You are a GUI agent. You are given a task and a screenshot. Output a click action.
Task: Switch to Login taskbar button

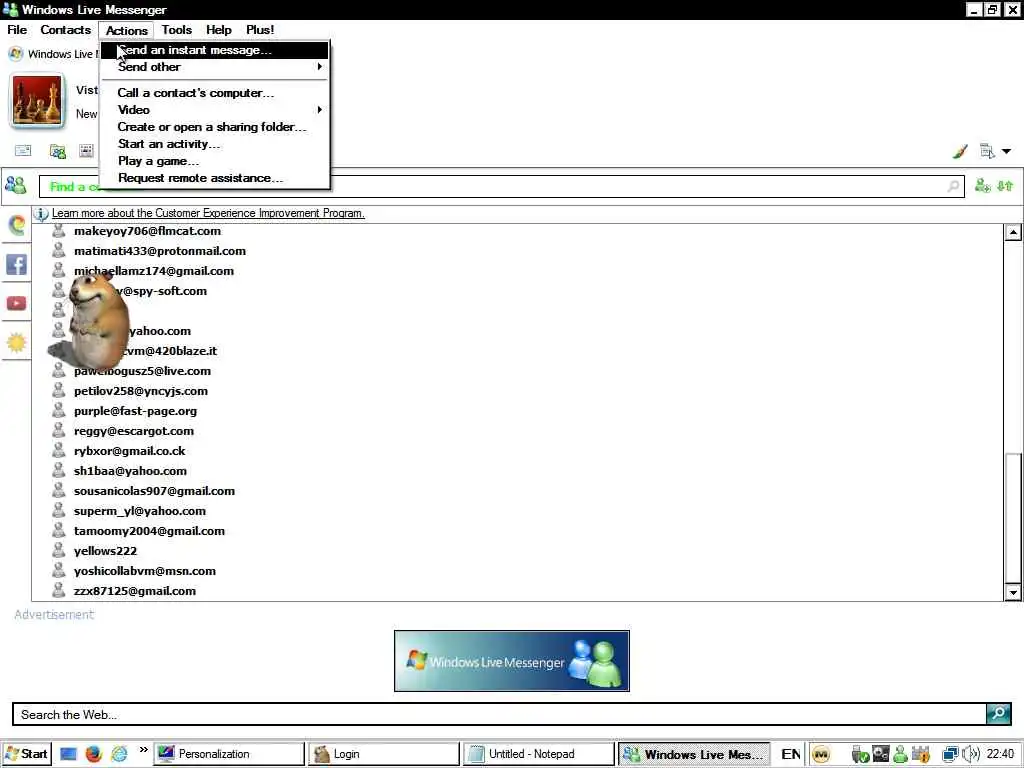click(x=383, y=754)
